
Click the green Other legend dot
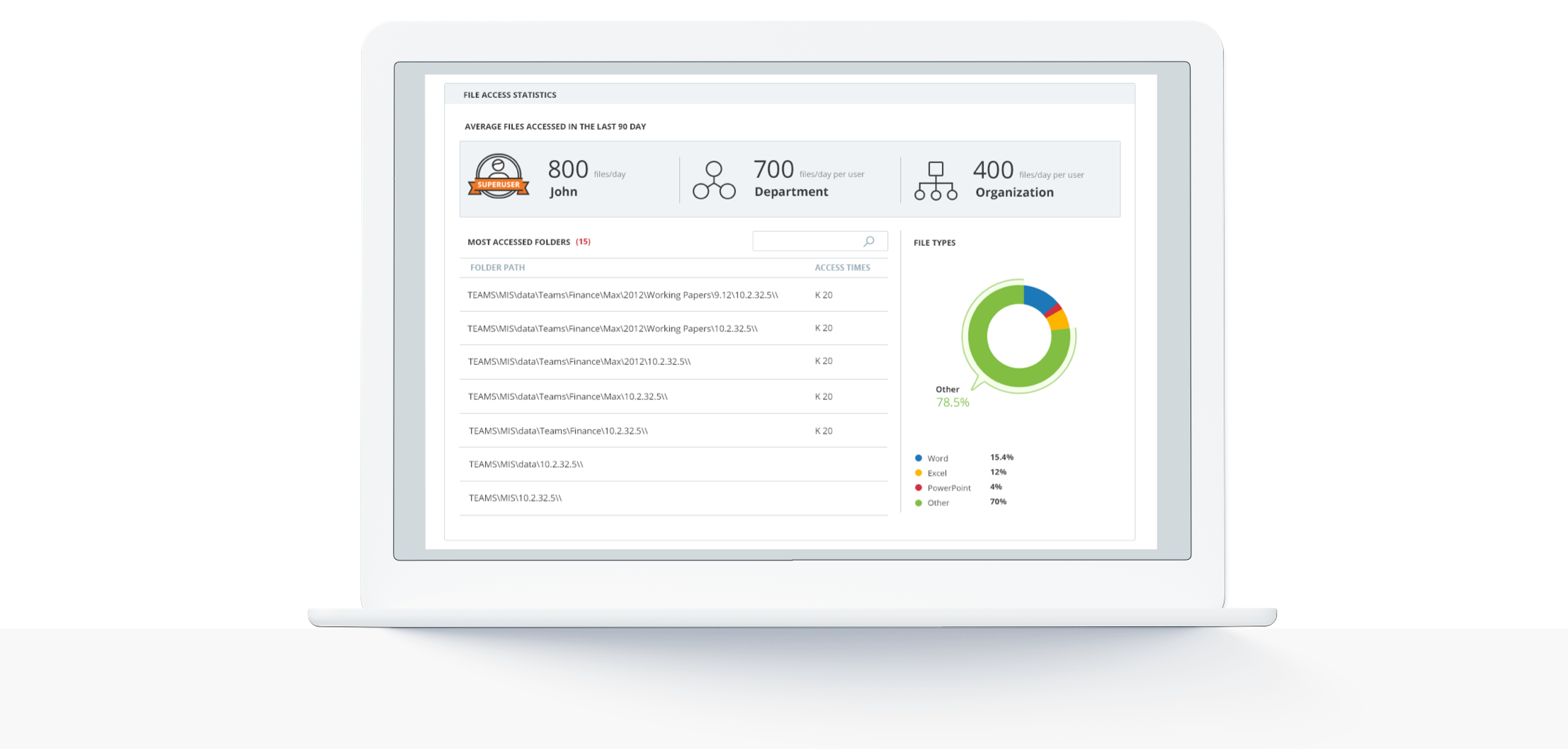pos(919,503)
